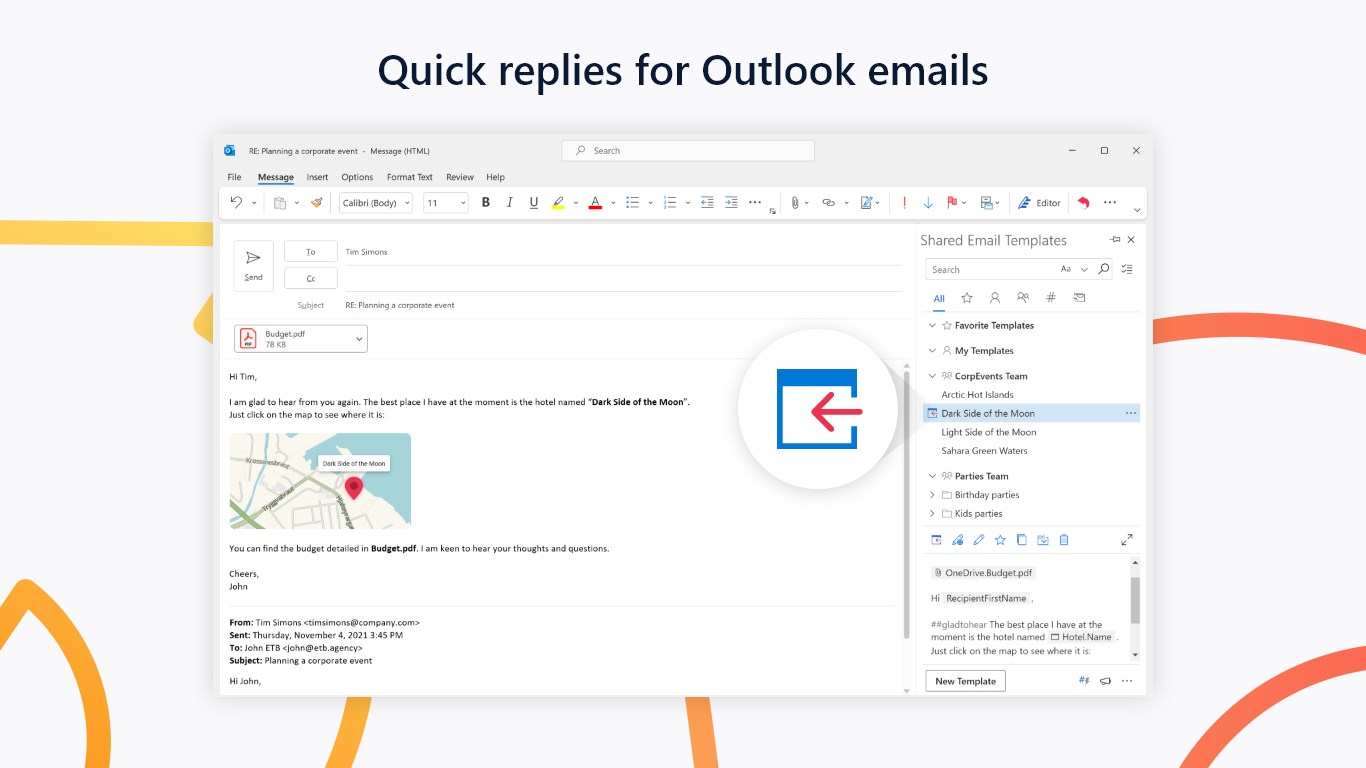The width and height of the screenshot is (1366, 768).
Task: Pin the Shared Email Templates pane
Action: (x=1115, y=240)
